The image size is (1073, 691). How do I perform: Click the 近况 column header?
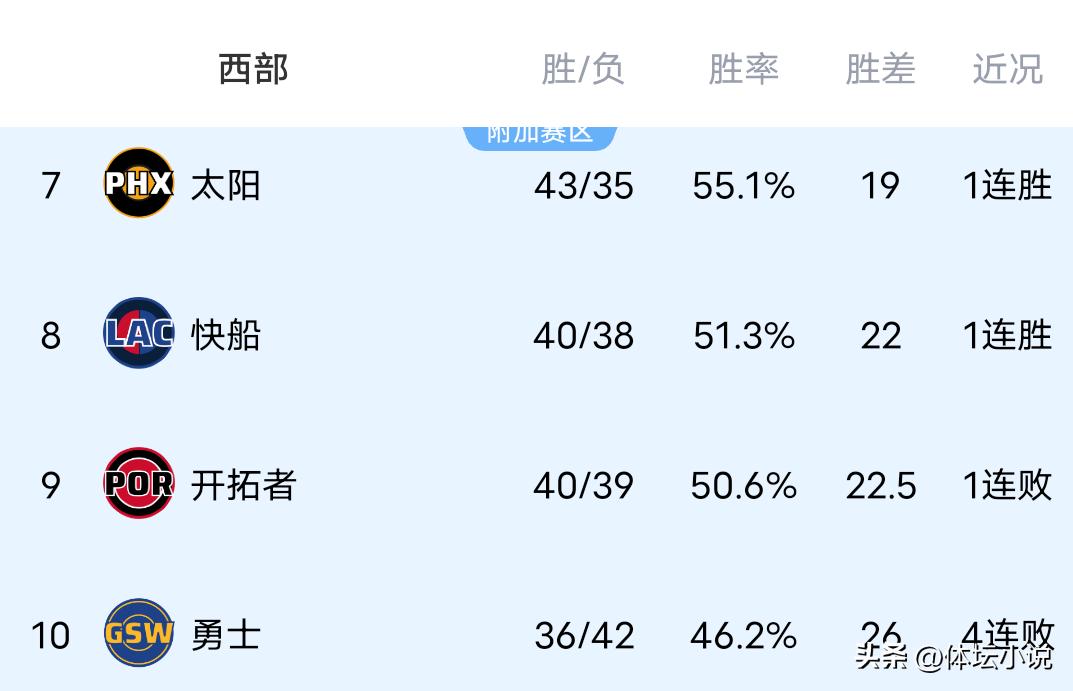pos(1007,69)
